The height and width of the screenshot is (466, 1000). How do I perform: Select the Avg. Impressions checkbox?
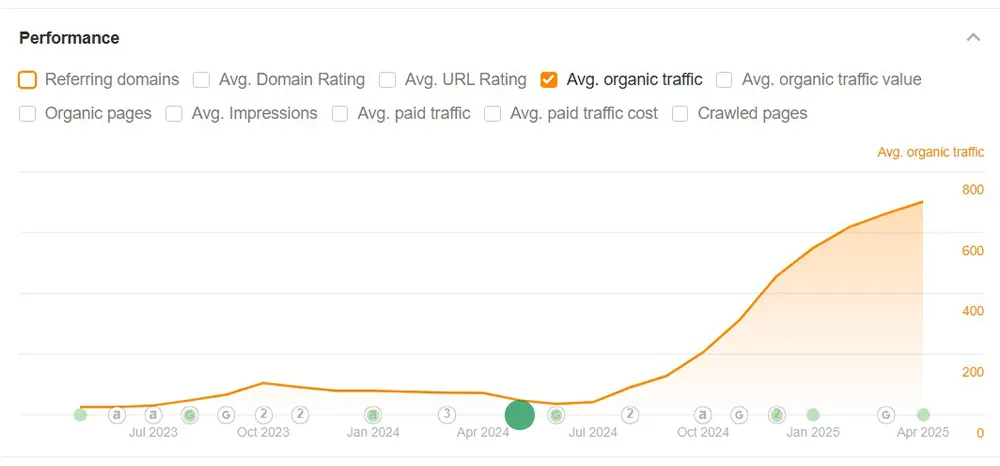[174, 113]
